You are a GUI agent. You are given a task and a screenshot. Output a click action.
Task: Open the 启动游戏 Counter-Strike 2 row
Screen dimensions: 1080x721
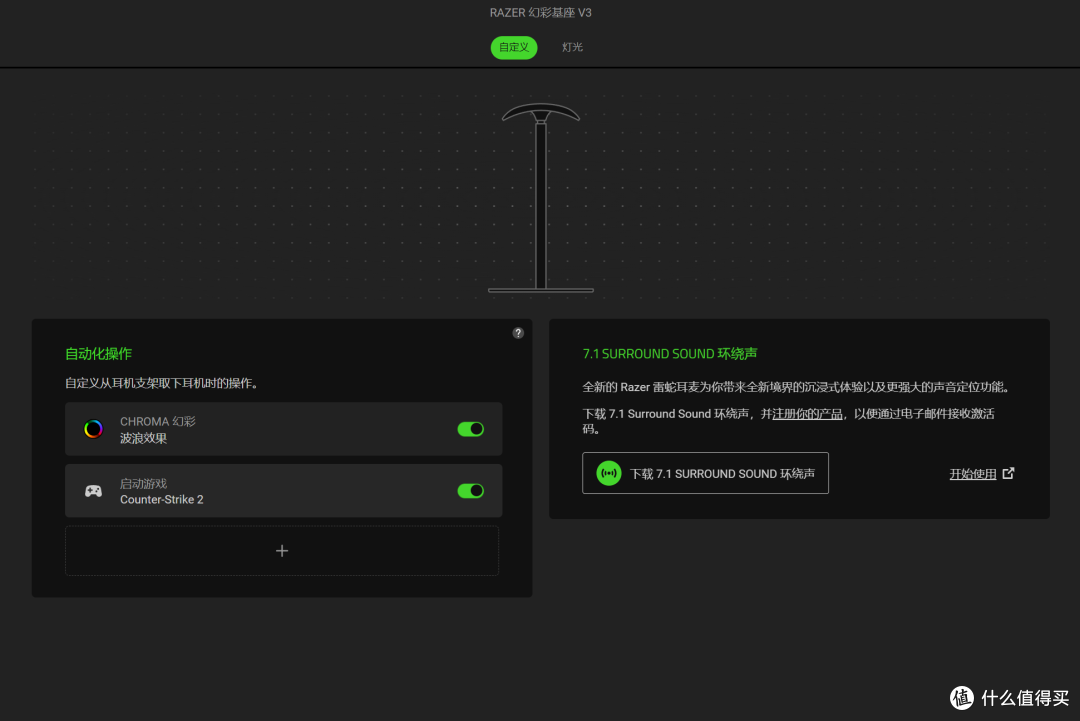pos(283,491)
